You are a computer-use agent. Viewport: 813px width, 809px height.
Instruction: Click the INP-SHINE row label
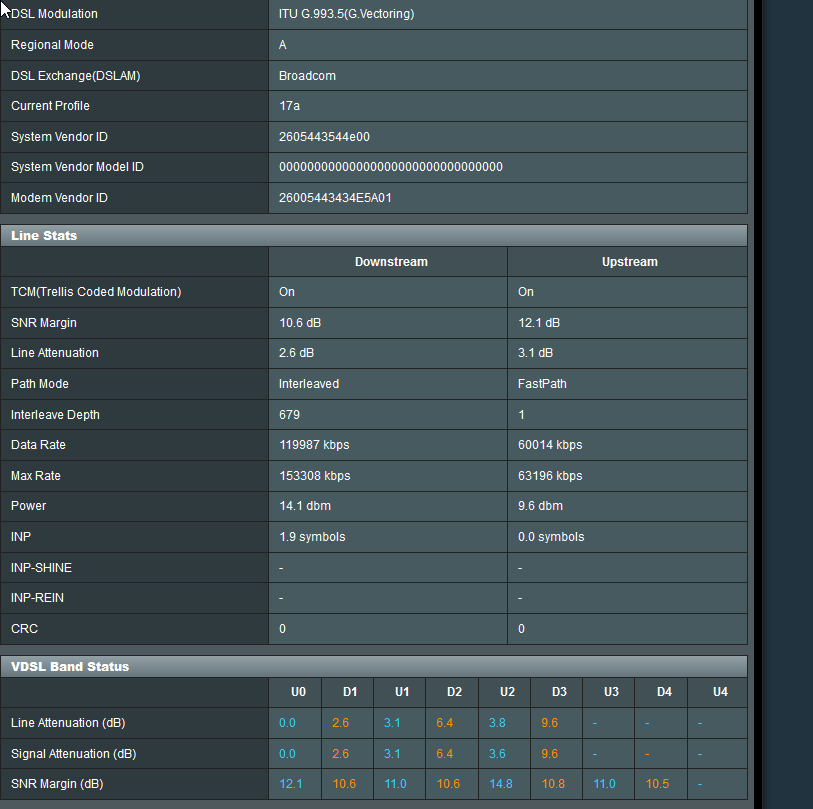pyautogui.click(x=41, y=568)
